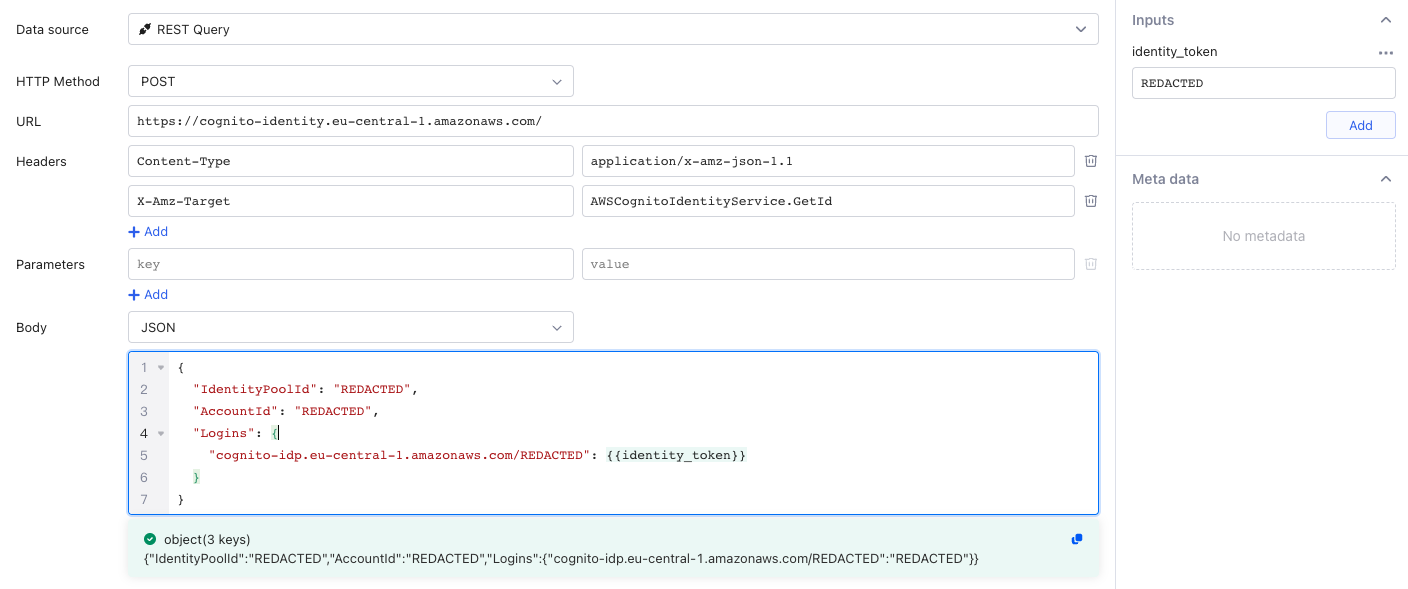Delete the Content-Type header via trash icon
This screenshot has width=1408, height=589.
pyautogui.click(x=1090, y=160)
